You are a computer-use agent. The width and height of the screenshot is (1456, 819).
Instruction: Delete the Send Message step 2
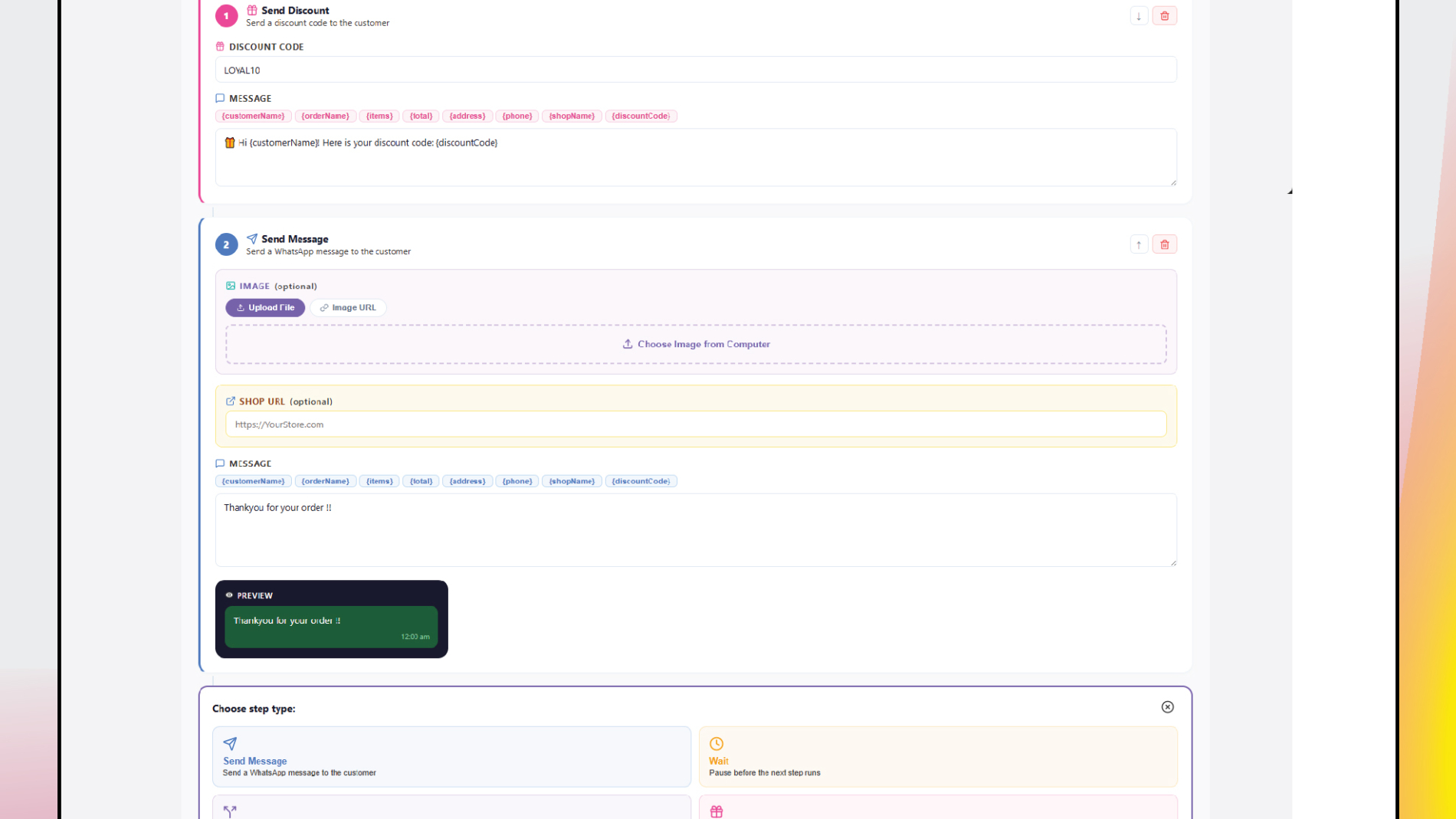coord(1164,244)
